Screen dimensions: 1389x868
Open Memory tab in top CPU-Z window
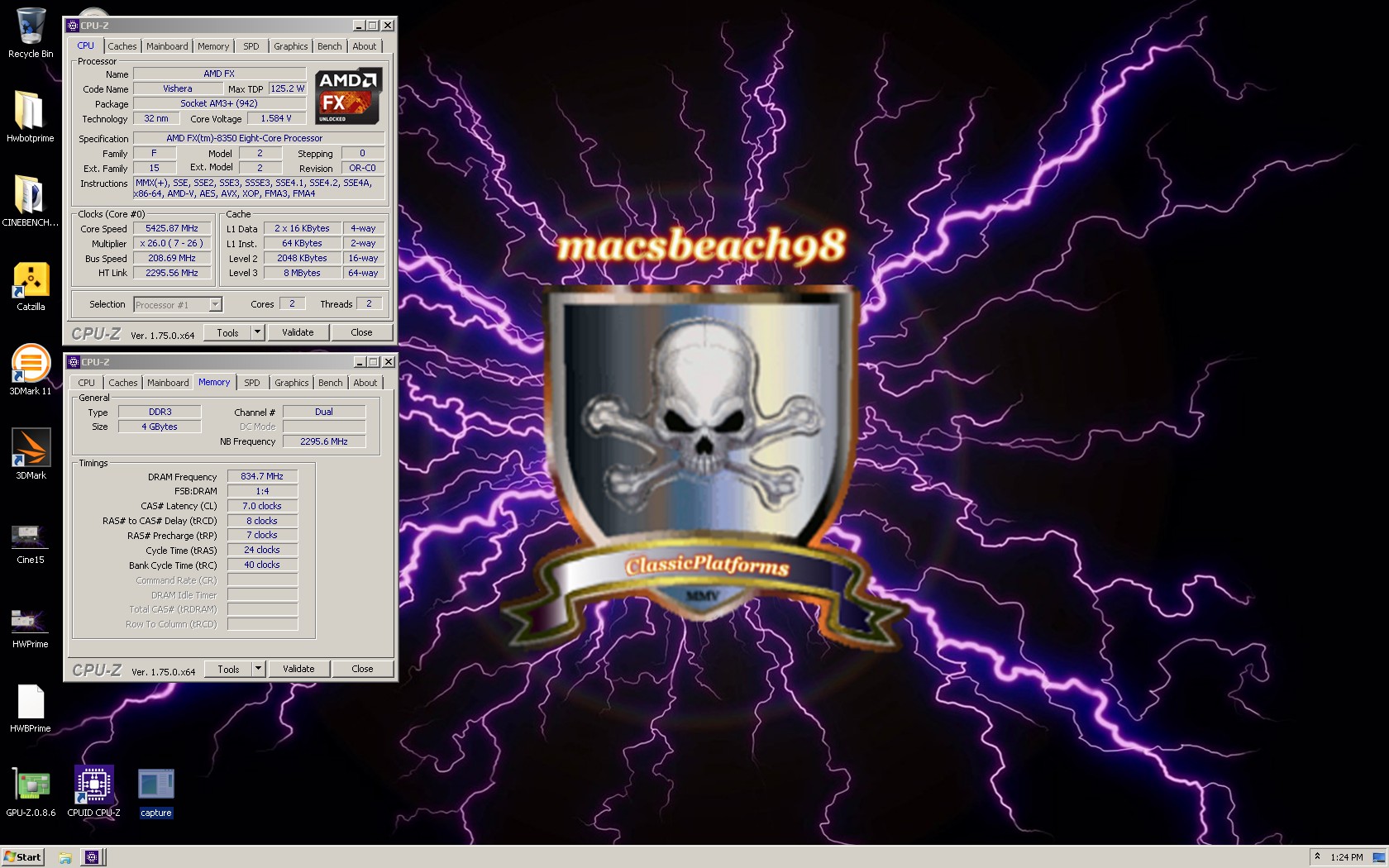[213, 46]
